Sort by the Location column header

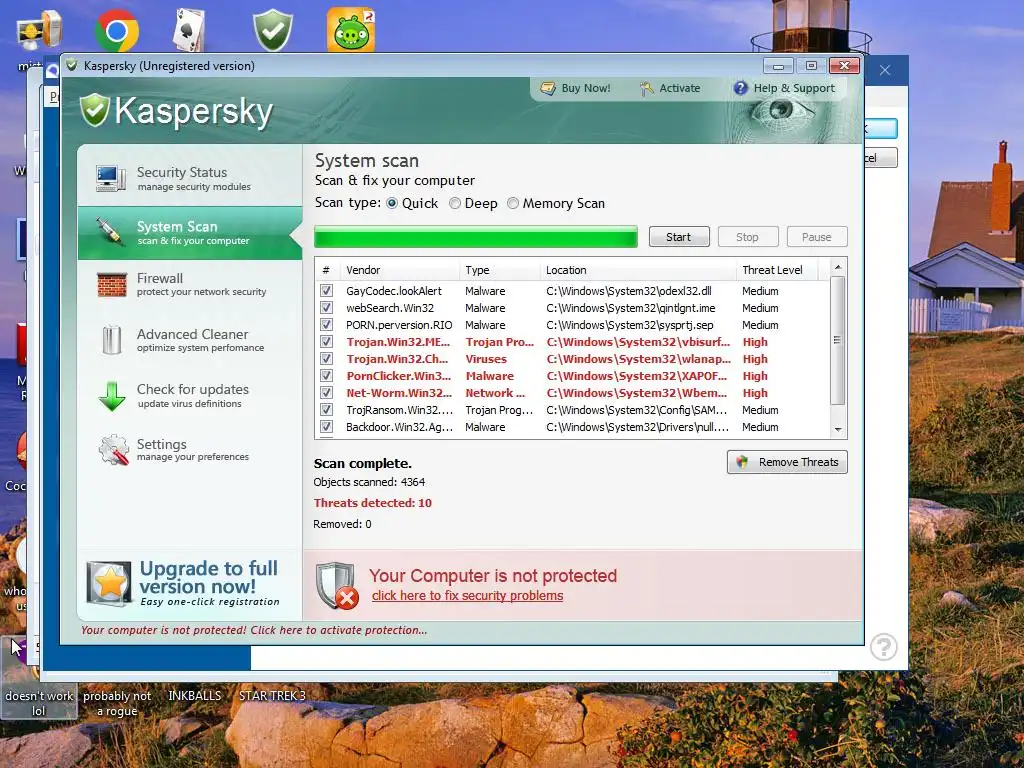point(639,270)
